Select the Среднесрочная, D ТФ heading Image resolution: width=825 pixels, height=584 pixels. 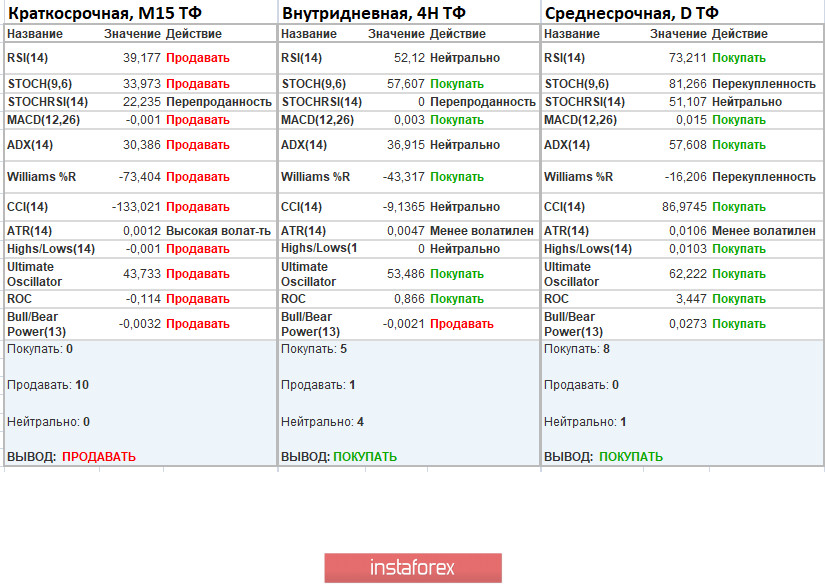pos(631,13)
